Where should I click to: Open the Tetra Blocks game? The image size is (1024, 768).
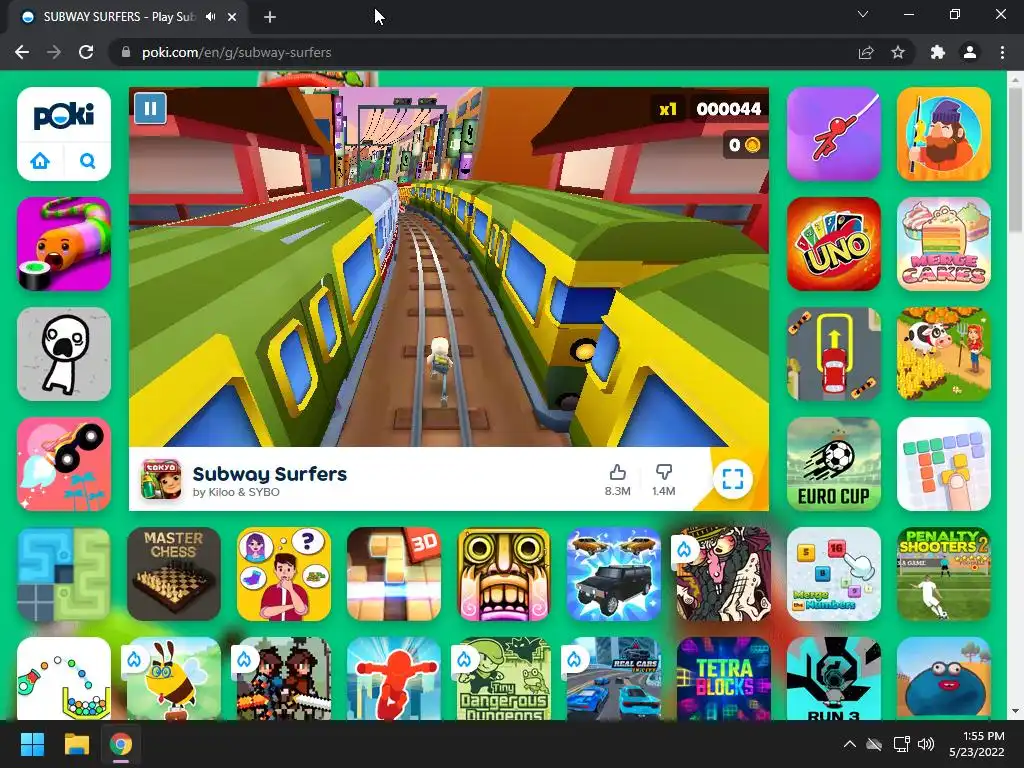tap(724, 679)
